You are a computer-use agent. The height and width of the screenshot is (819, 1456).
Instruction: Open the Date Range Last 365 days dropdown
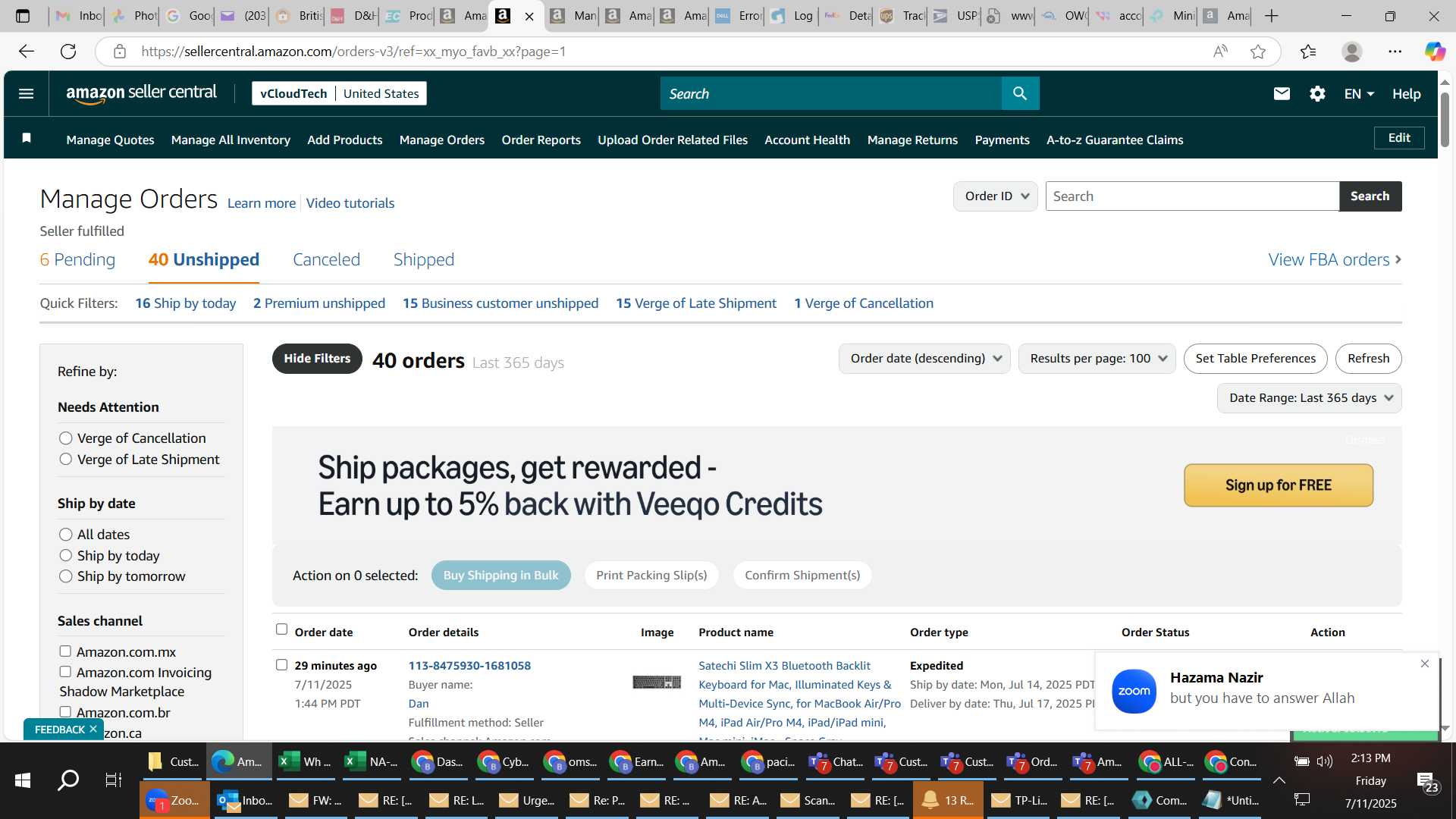(x=1309, y=398)
